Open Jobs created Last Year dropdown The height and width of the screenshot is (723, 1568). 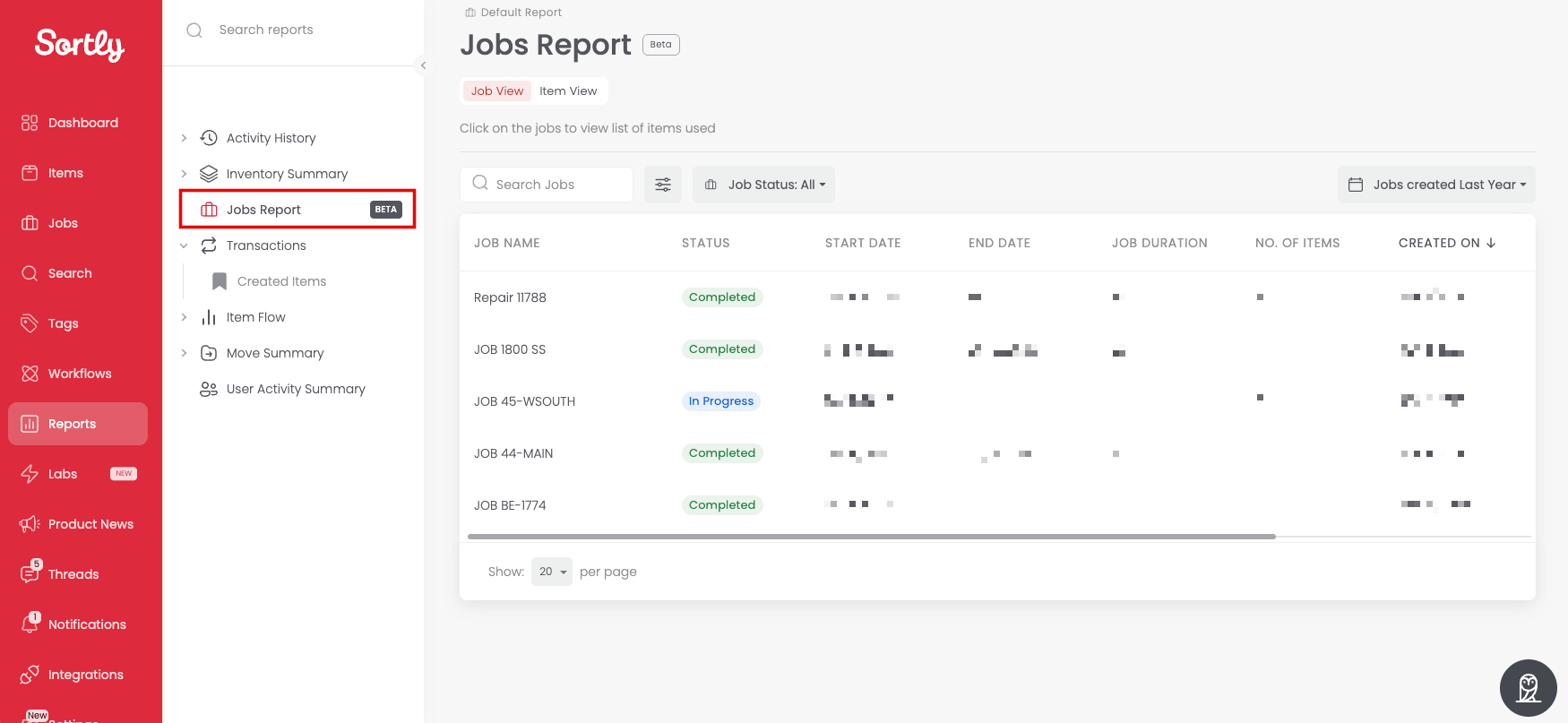(x=1436, y=185)
